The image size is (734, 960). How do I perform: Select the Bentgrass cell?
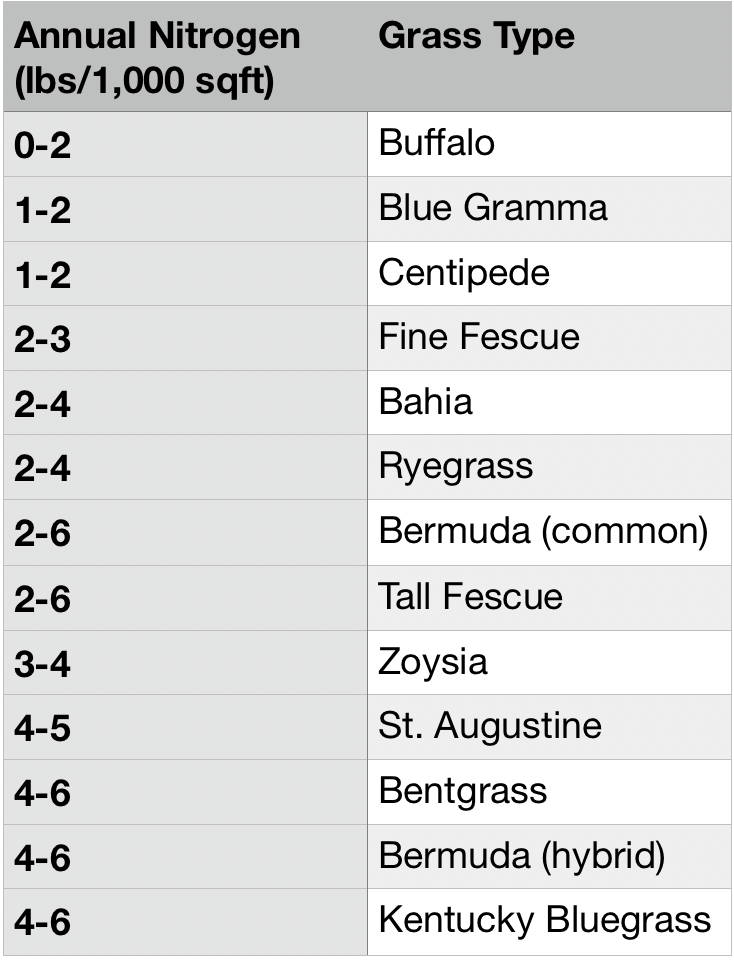point(549,792)
